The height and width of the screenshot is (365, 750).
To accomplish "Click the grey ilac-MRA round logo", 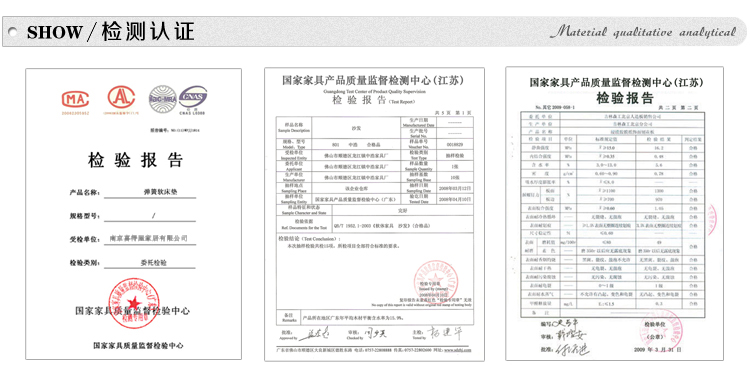I will tap(162, 100).
